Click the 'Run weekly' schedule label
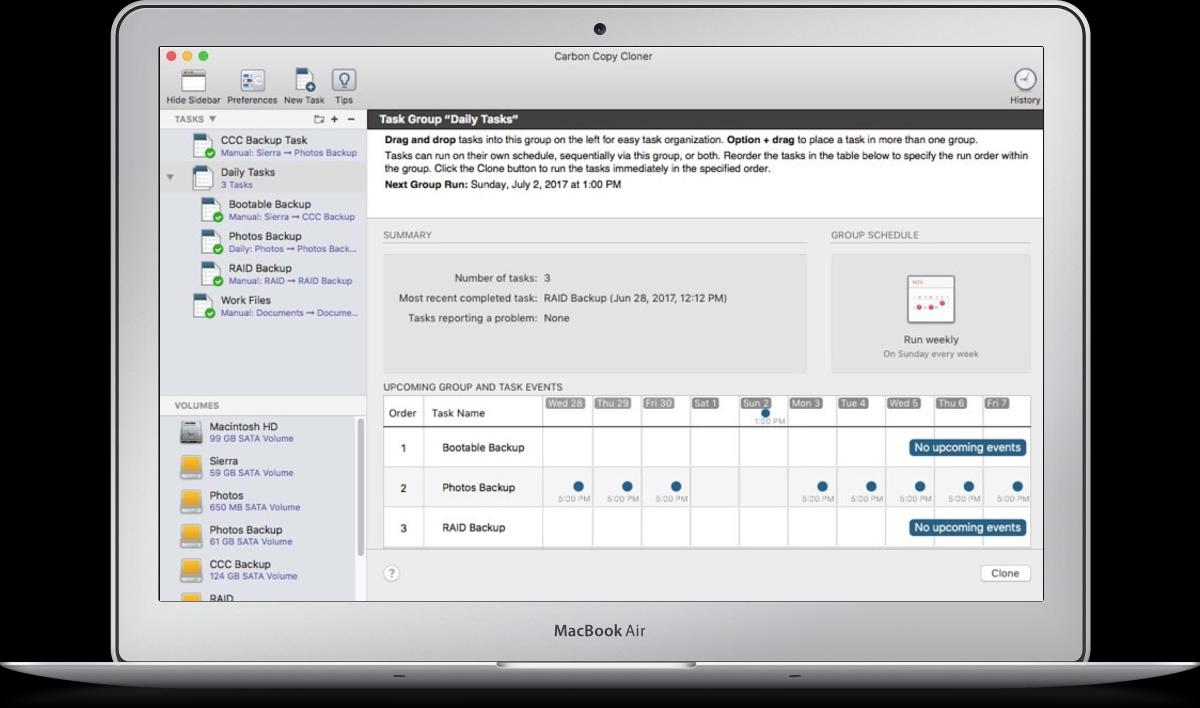The height and width of the screenshot is (708, 1200). pos(930,340)
